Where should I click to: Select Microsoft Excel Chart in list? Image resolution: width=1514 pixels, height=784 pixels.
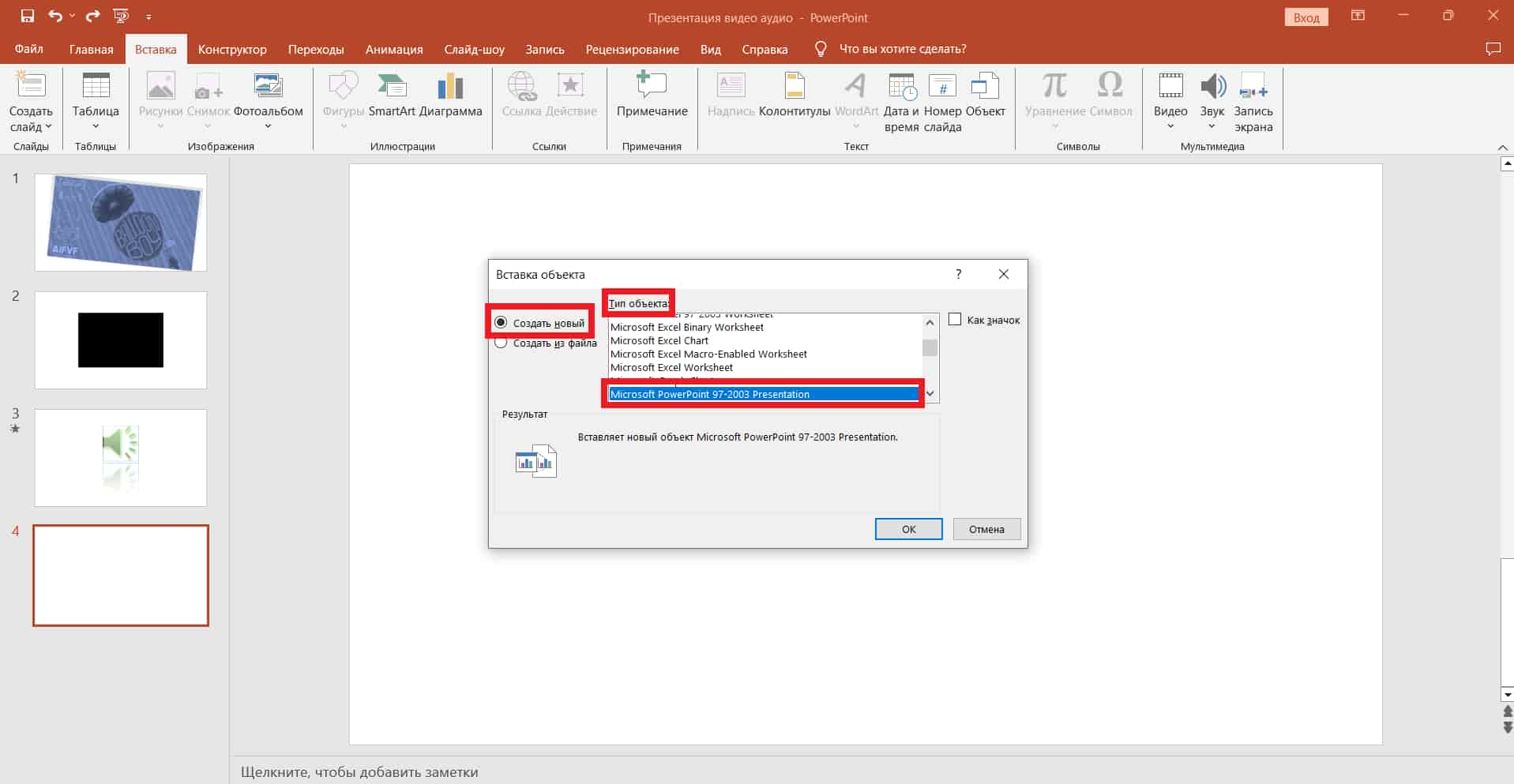[765, 340]
